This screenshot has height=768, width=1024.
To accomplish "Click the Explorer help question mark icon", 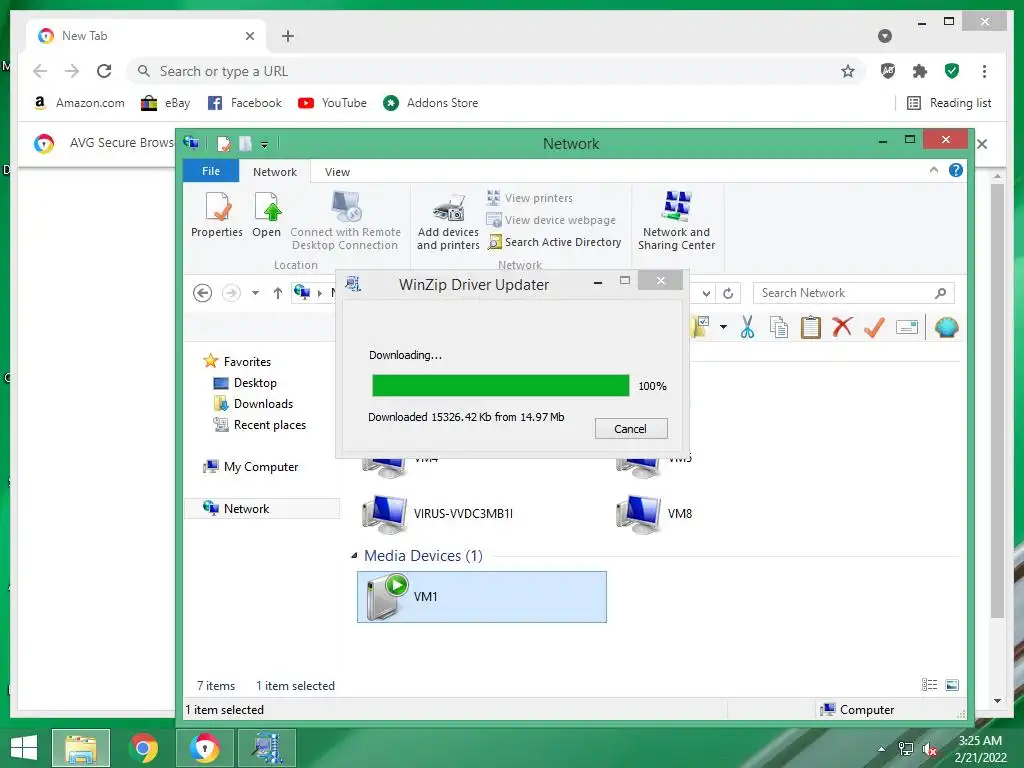I will [955, 170].
